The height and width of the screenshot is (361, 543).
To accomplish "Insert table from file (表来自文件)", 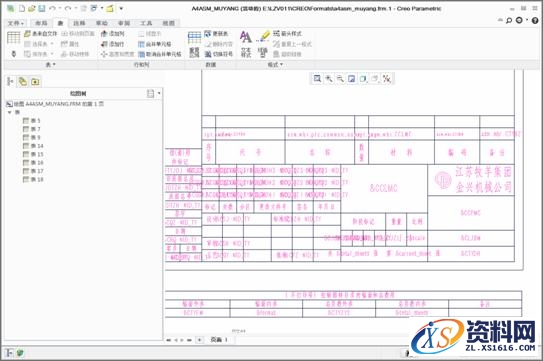I will coord(41,34).
